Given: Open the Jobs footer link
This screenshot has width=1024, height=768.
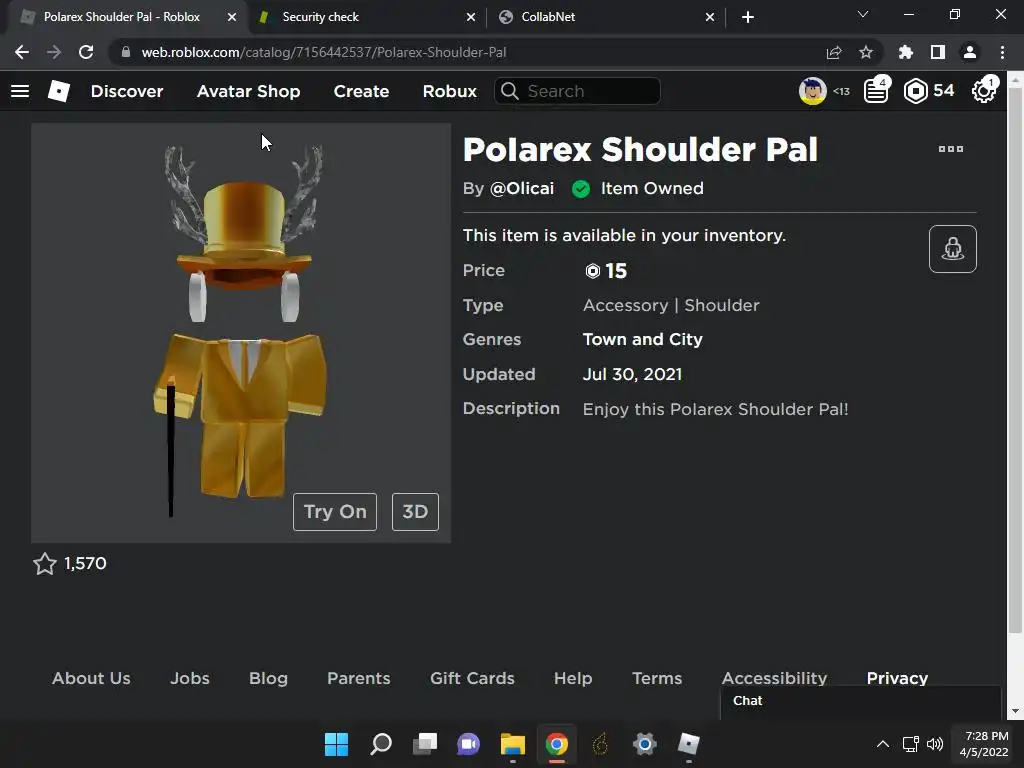Looking at the screenshot, I should tap(190, 679).
